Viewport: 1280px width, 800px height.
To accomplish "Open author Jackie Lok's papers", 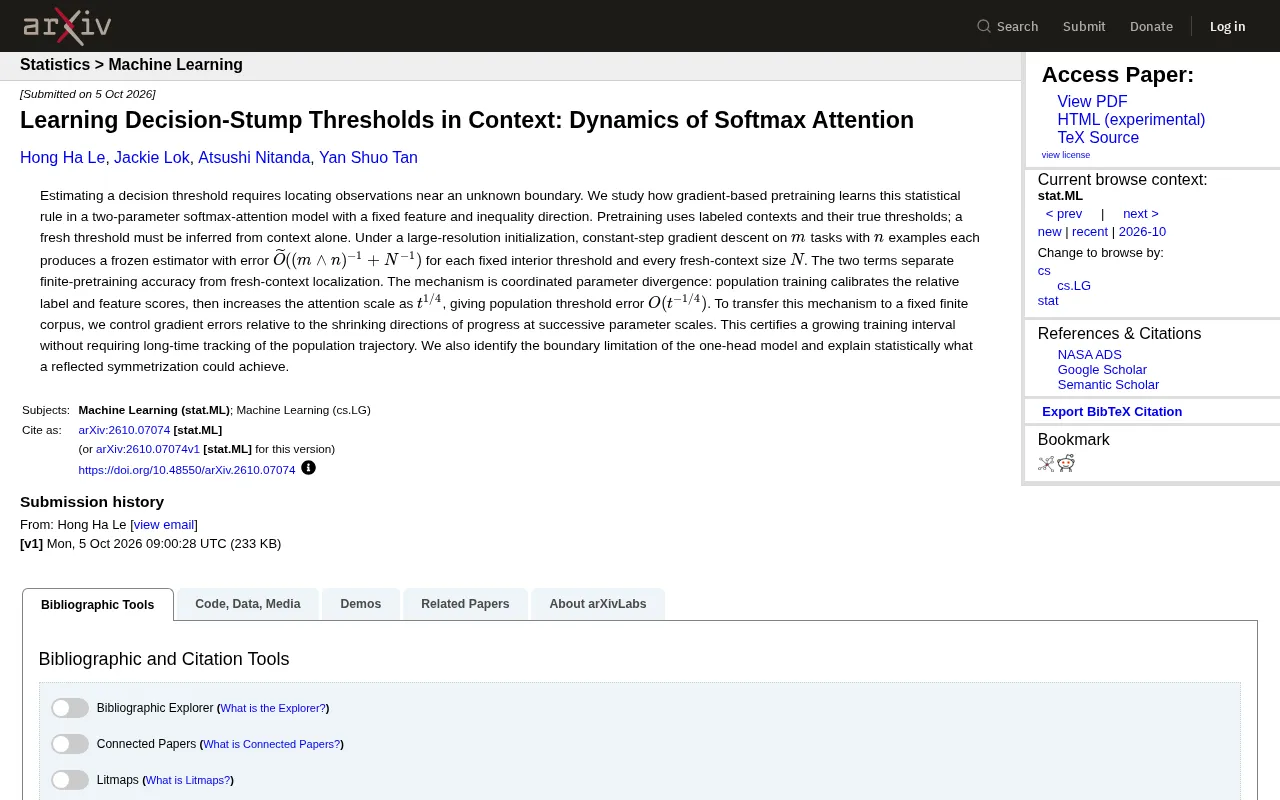I will [x=152, y=158].
